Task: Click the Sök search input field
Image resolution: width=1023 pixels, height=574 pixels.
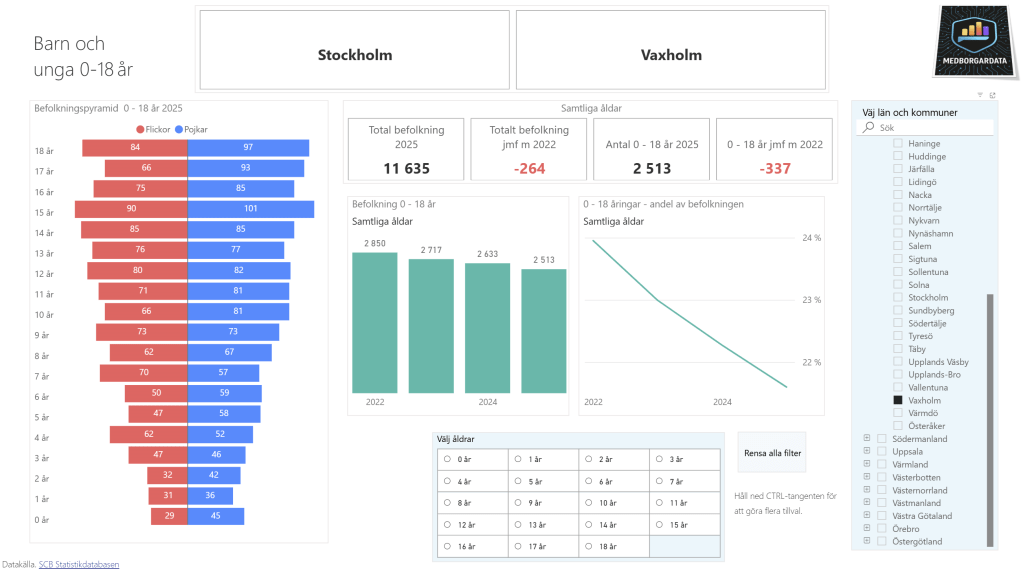Action: [x=930, y=128]
